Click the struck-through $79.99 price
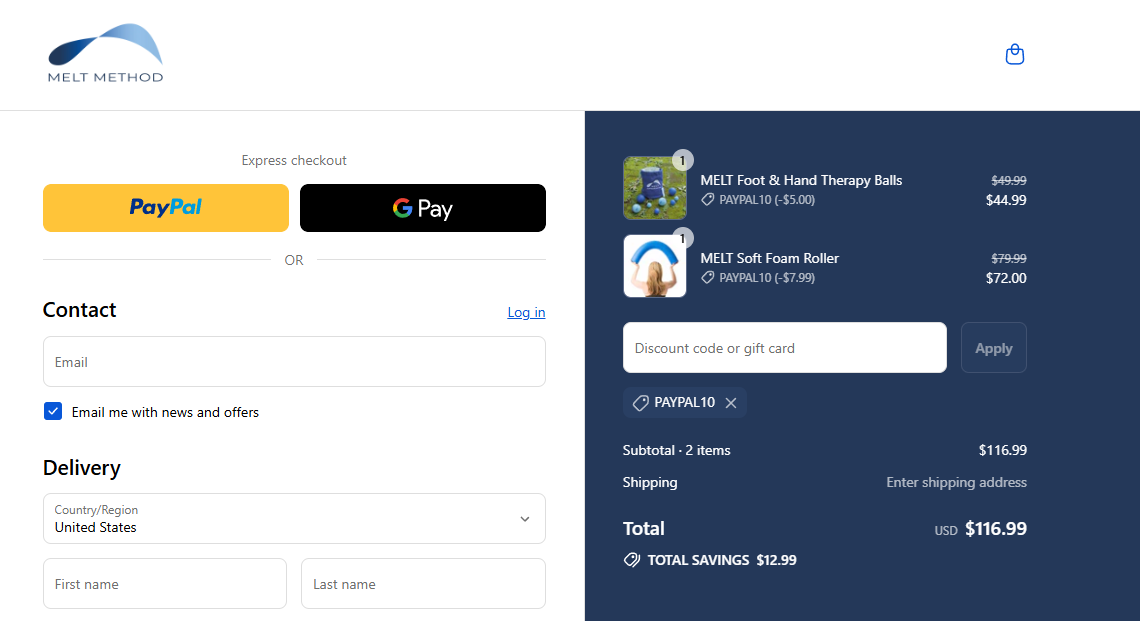The image size is (1140, 621). pos(1008,258)
